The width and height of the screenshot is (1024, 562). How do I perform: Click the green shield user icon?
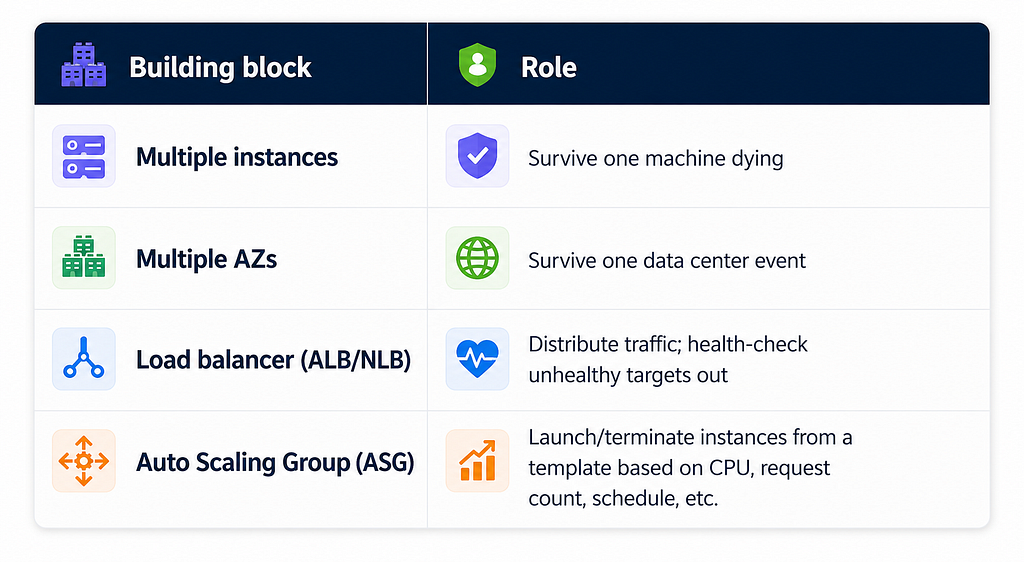coord(477,65)
